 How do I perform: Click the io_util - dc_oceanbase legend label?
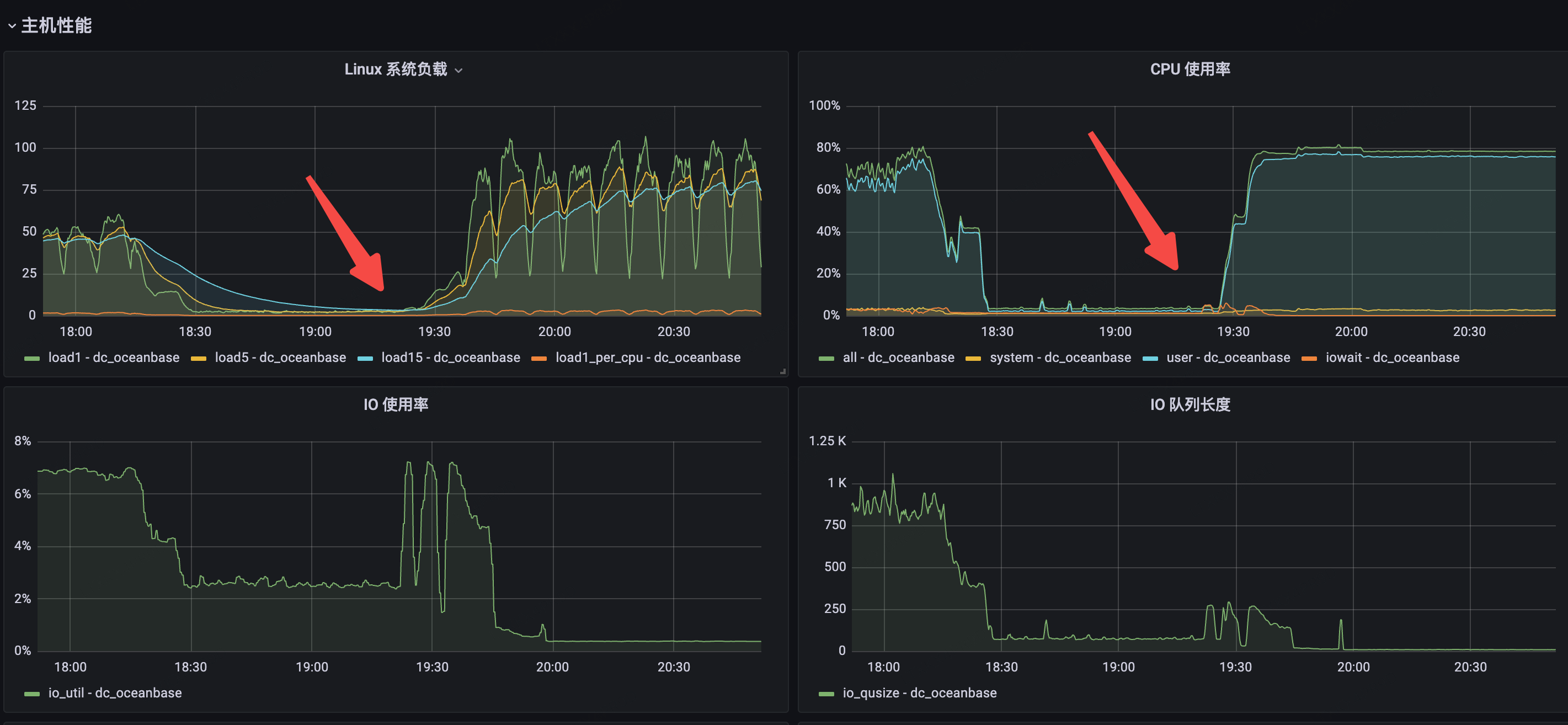coord(115,694)
